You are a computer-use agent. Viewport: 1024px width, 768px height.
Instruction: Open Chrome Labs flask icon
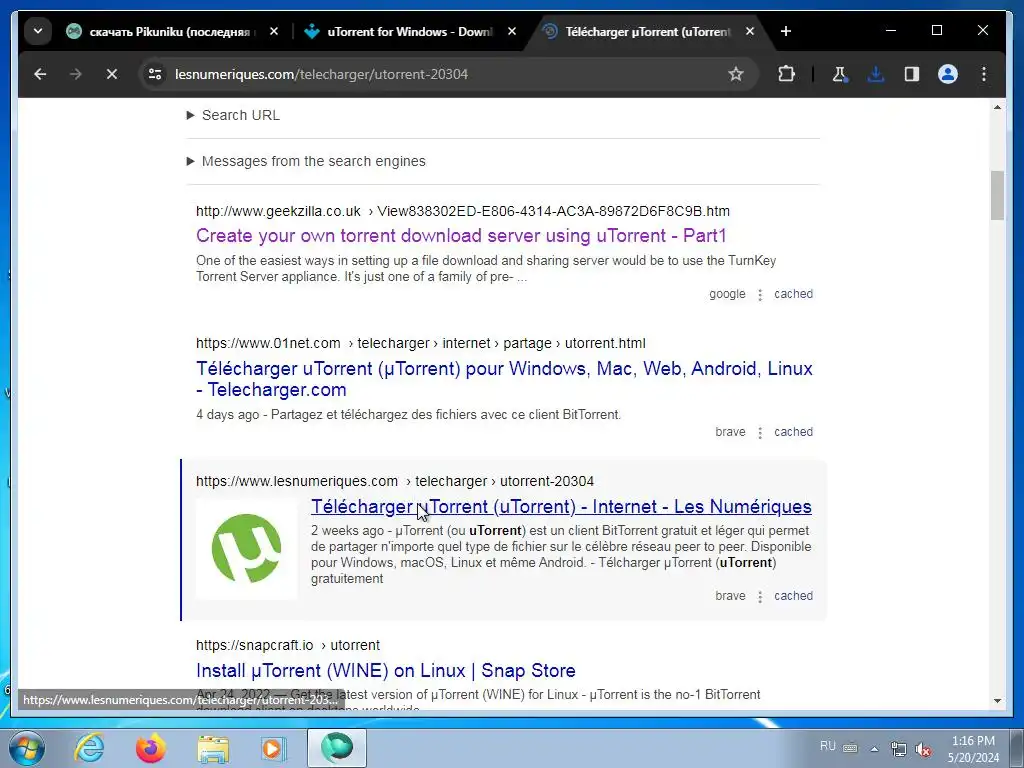(839, 74)
